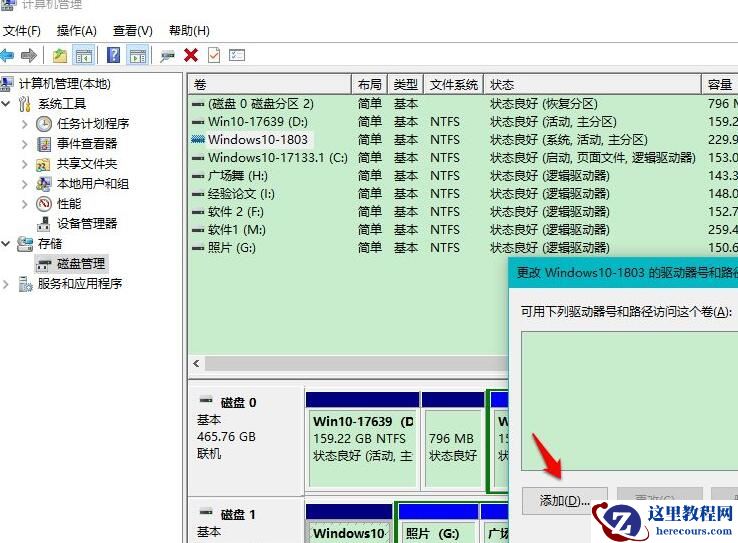Select the Device Manager icon
This screenshot has width=738, height=543.
tap(43, 224)
